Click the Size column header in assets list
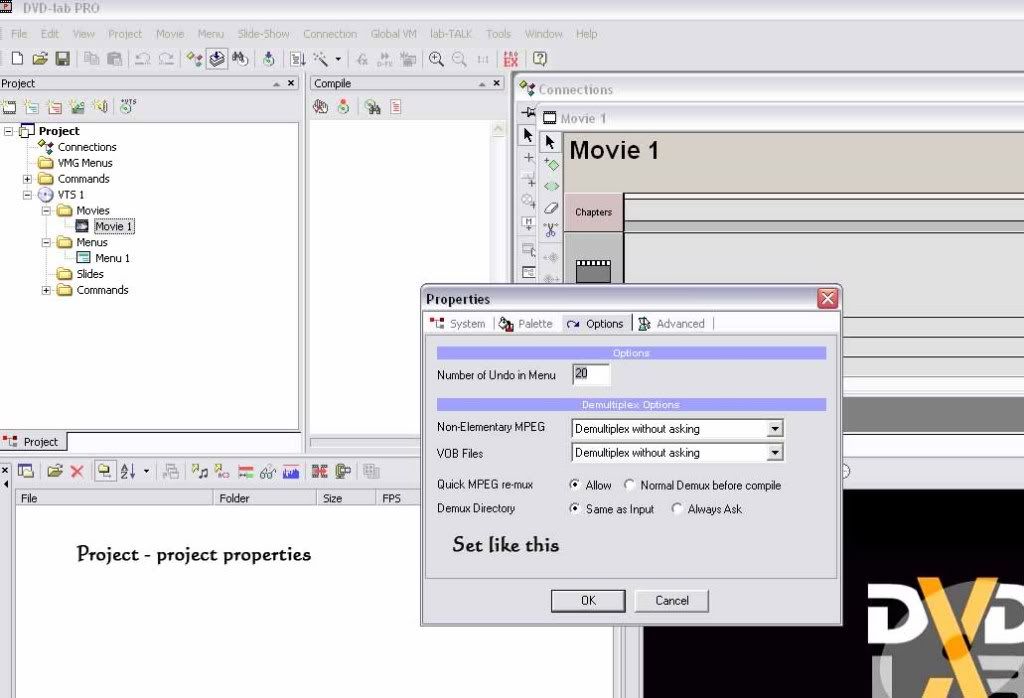Viewport: 1024px width, 698px height. pyautogui.click(x=346, y=498)
